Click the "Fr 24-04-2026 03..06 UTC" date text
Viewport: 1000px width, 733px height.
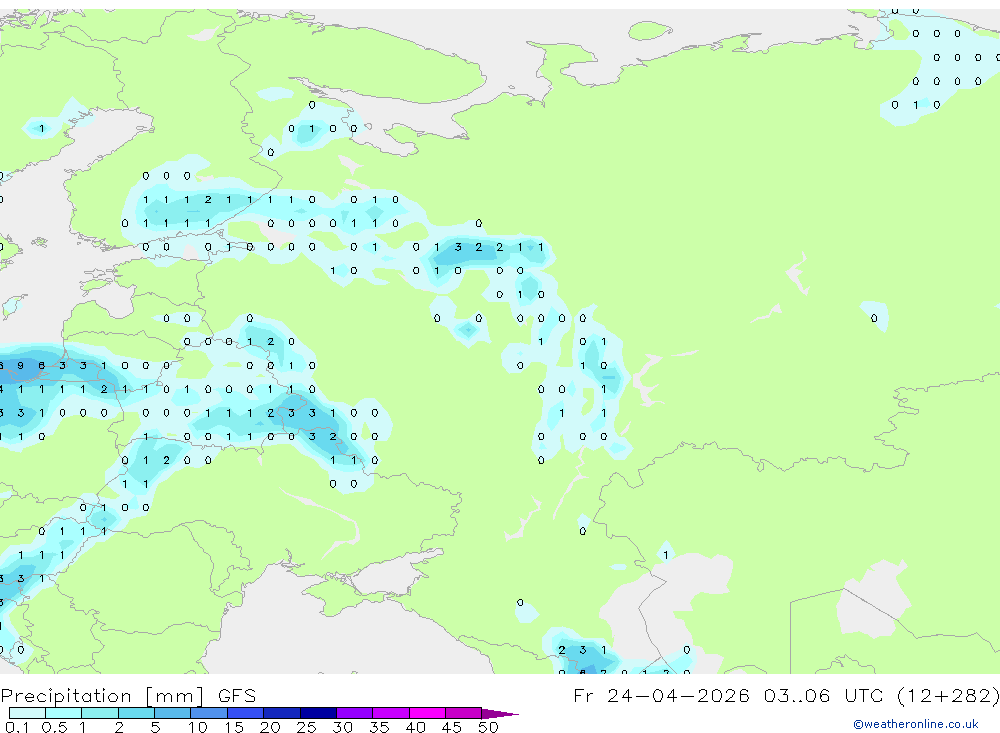click(729, 695)
